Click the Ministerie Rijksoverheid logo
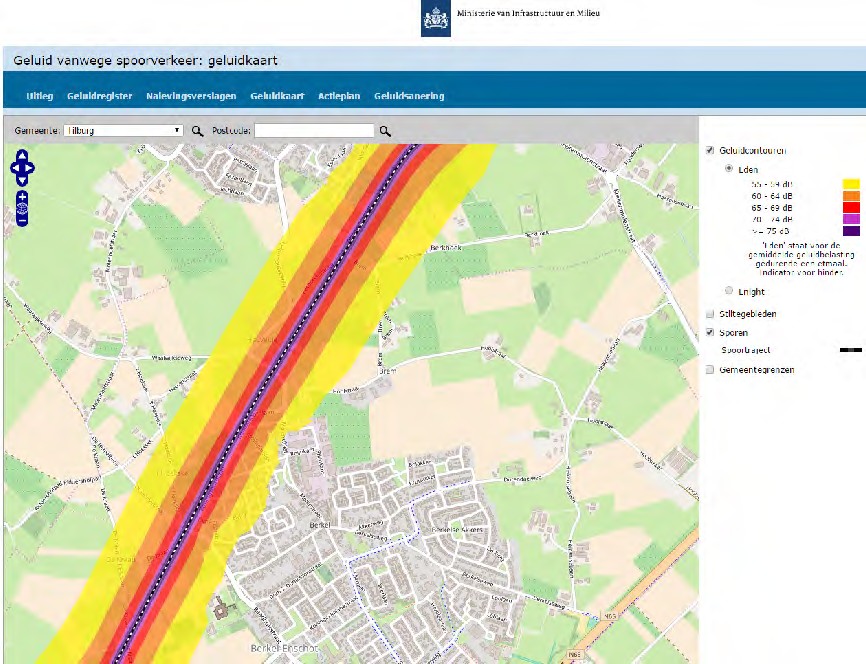The width and height of the screenshot is (866, 664). [435, 19]
